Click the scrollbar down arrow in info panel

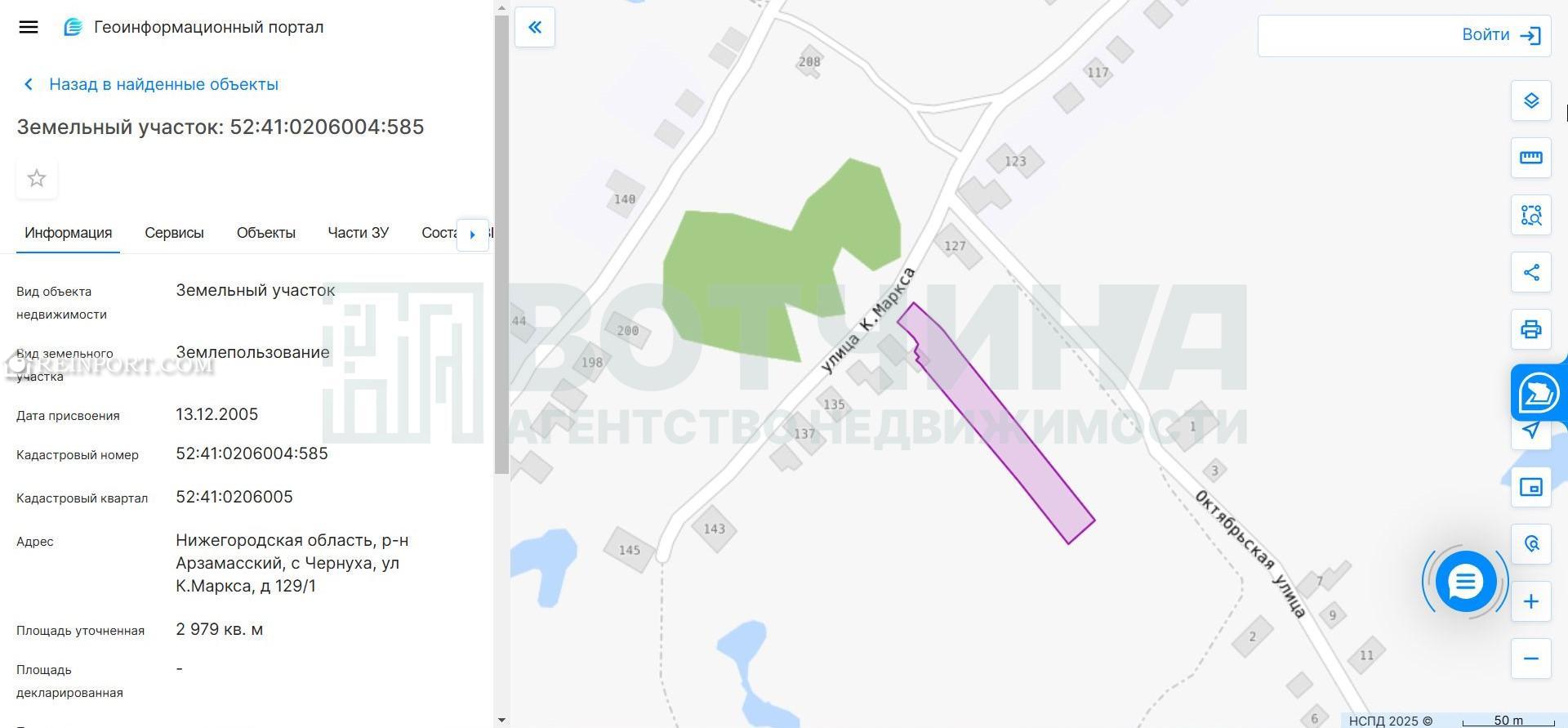click(501, 721)
